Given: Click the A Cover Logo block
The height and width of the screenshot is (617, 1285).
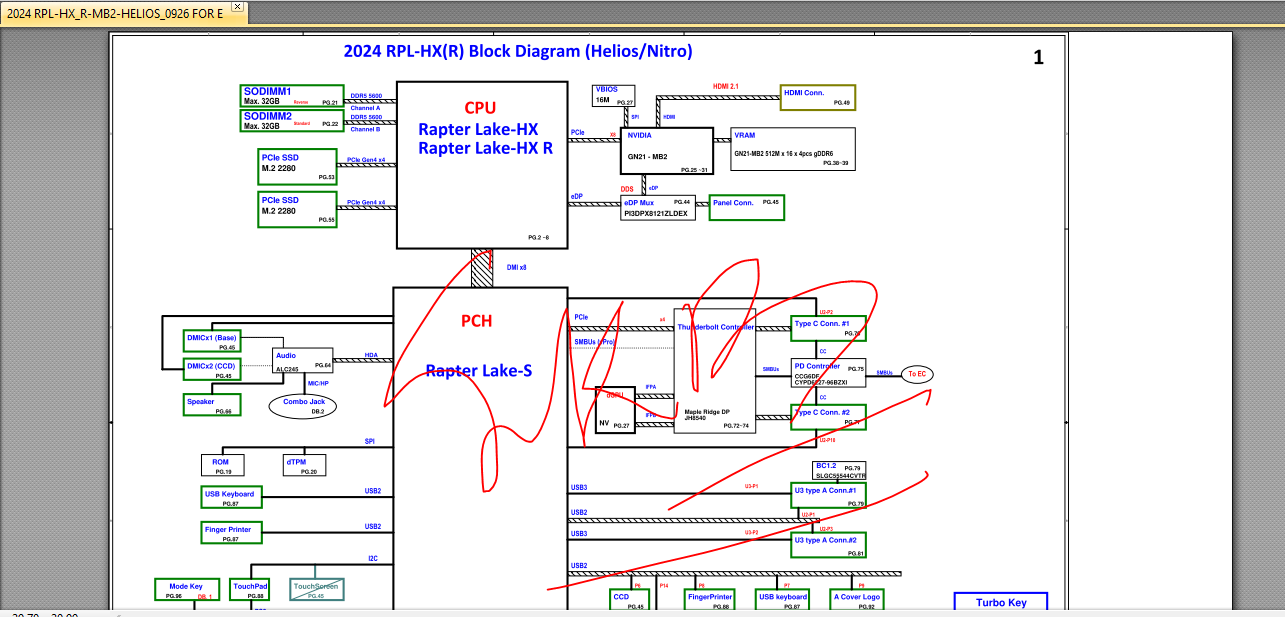Looking at the screenshot, I should click(x=857, y=601).
